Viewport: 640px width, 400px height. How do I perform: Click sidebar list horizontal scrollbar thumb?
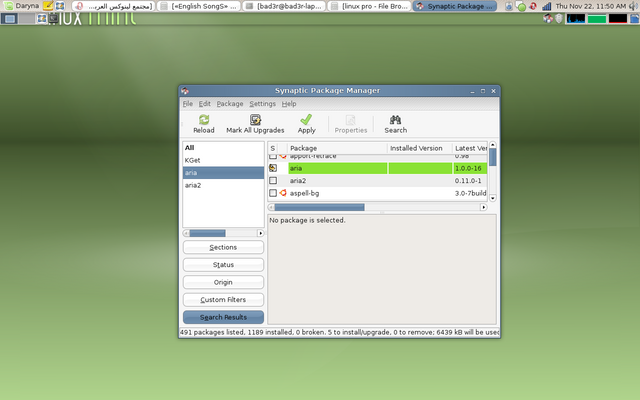[x=207, y=233]
